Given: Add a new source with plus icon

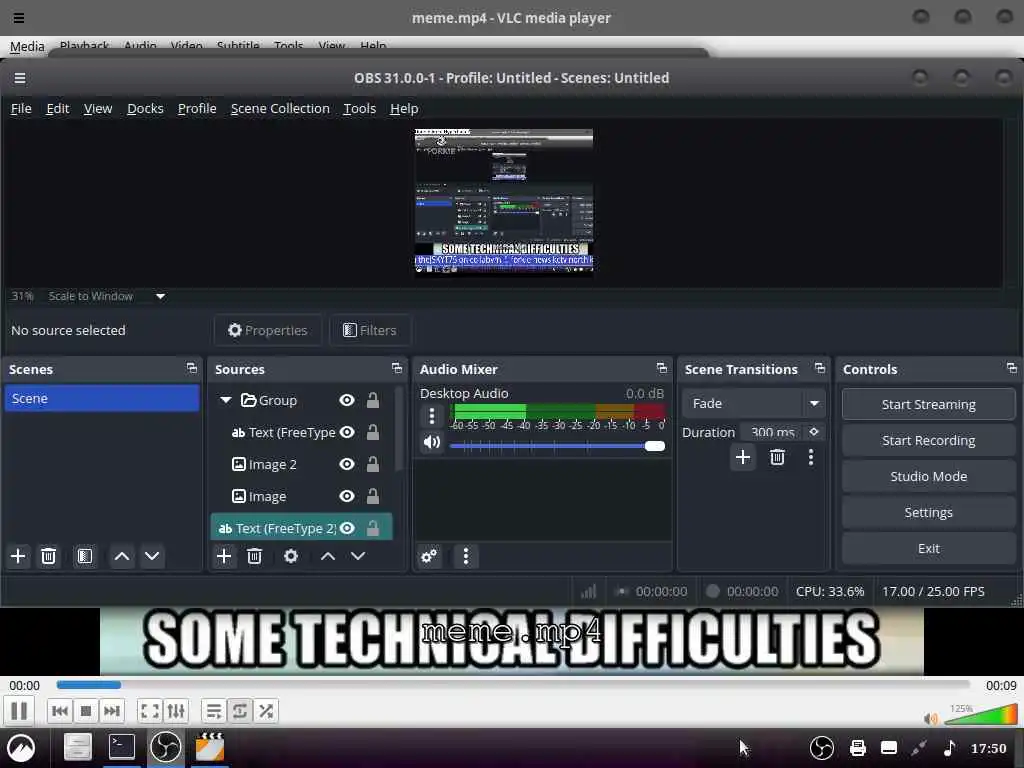Looking at the screenshot, I should tap(224, 556).
